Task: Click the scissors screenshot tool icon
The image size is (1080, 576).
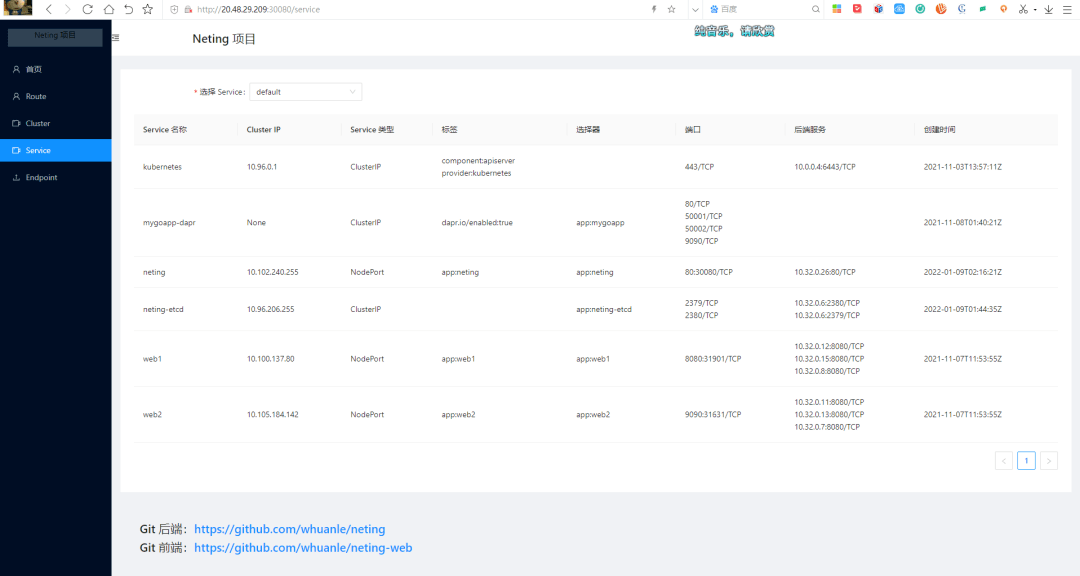Action: click(1024, 9)
